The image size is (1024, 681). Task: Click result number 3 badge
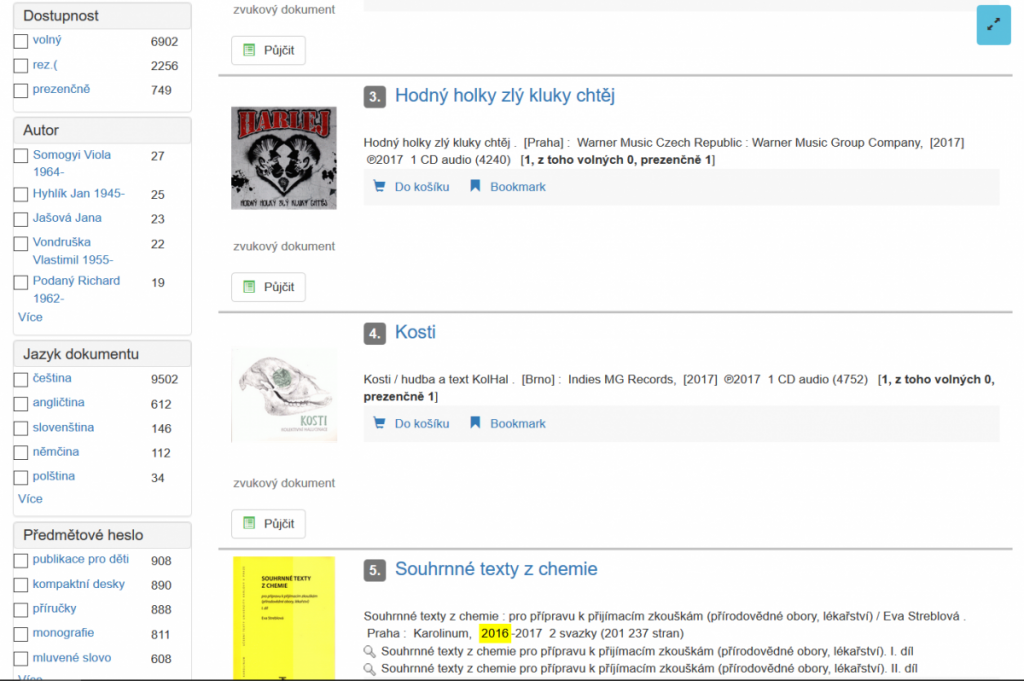click(x=375, y=97)
